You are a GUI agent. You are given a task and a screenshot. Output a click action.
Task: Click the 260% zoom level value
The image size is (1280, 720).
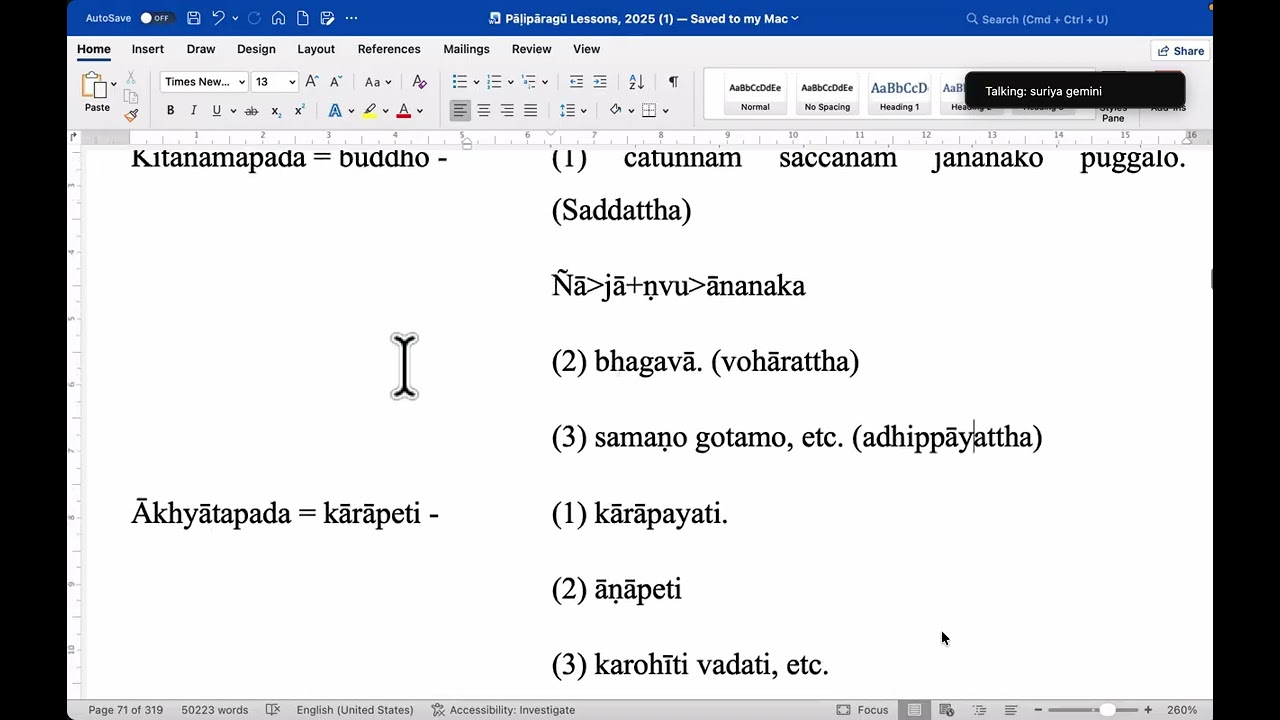pos(1182,710)
